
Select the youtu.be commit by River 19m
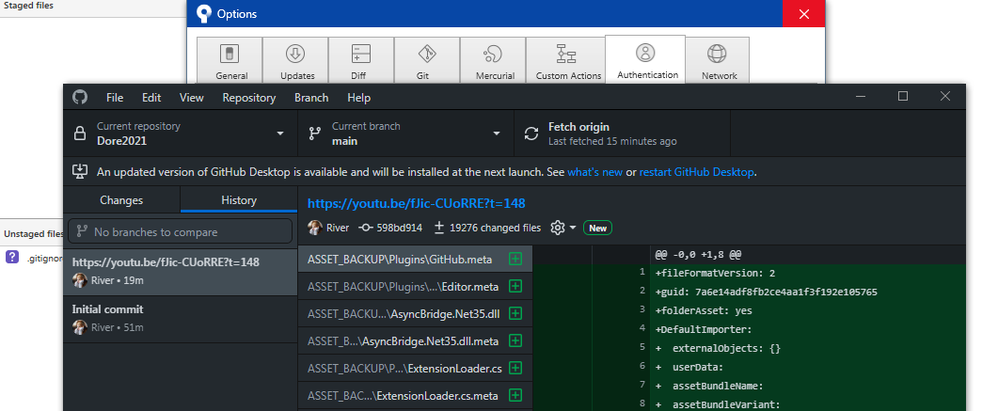[x=180, y=272]
